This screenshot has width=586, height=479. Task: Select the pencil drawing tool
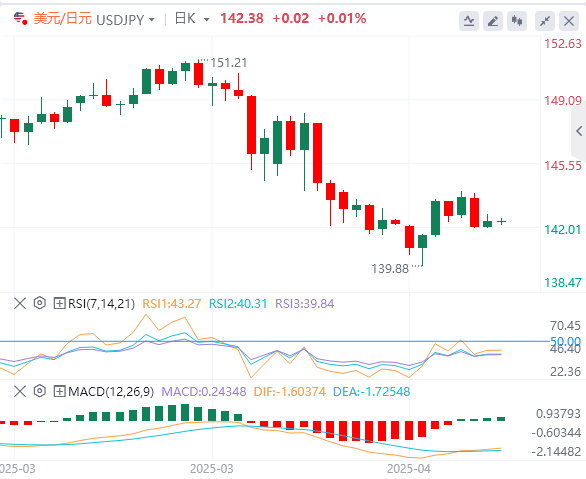493,21
